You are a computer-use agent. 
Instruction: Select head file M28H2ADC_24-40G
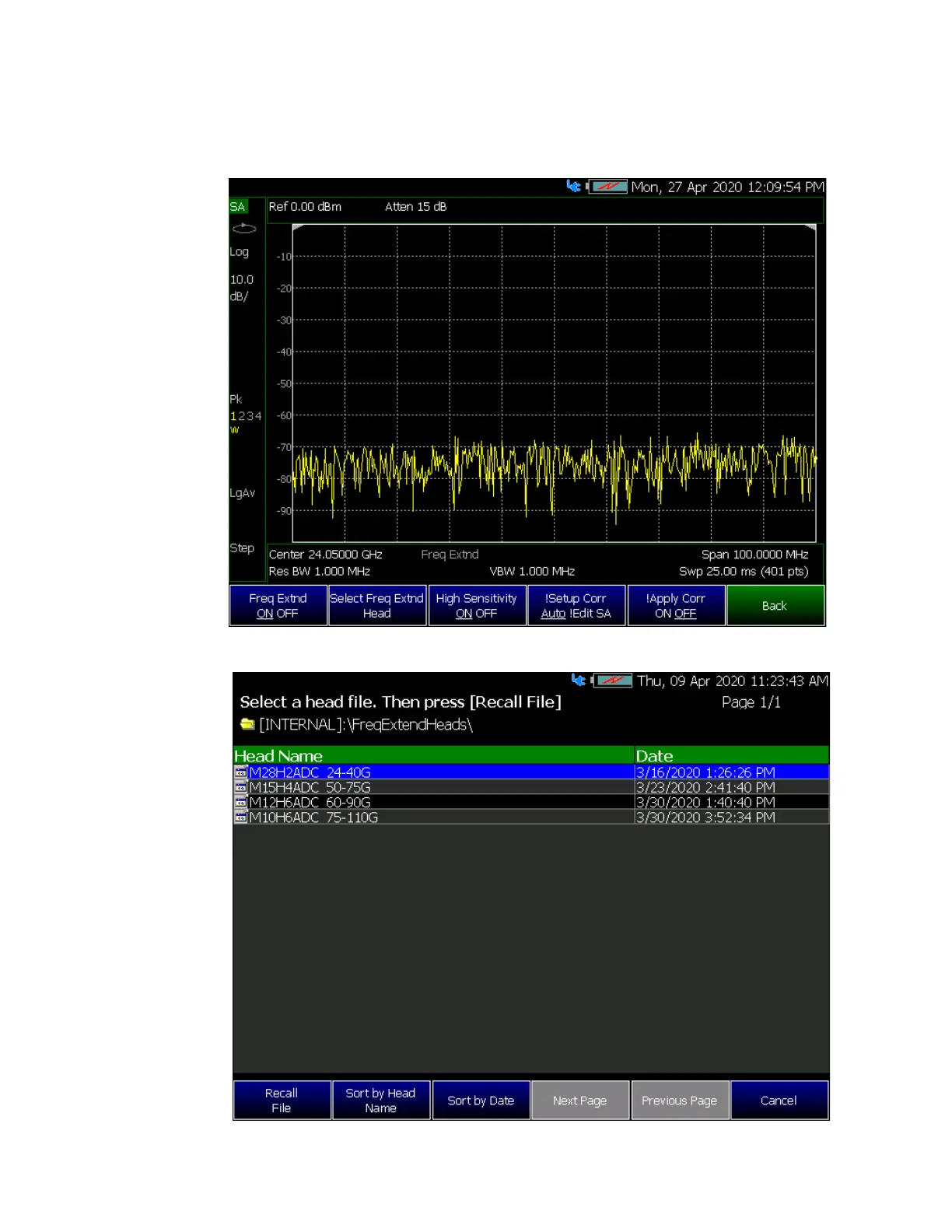tap(531, 772)
